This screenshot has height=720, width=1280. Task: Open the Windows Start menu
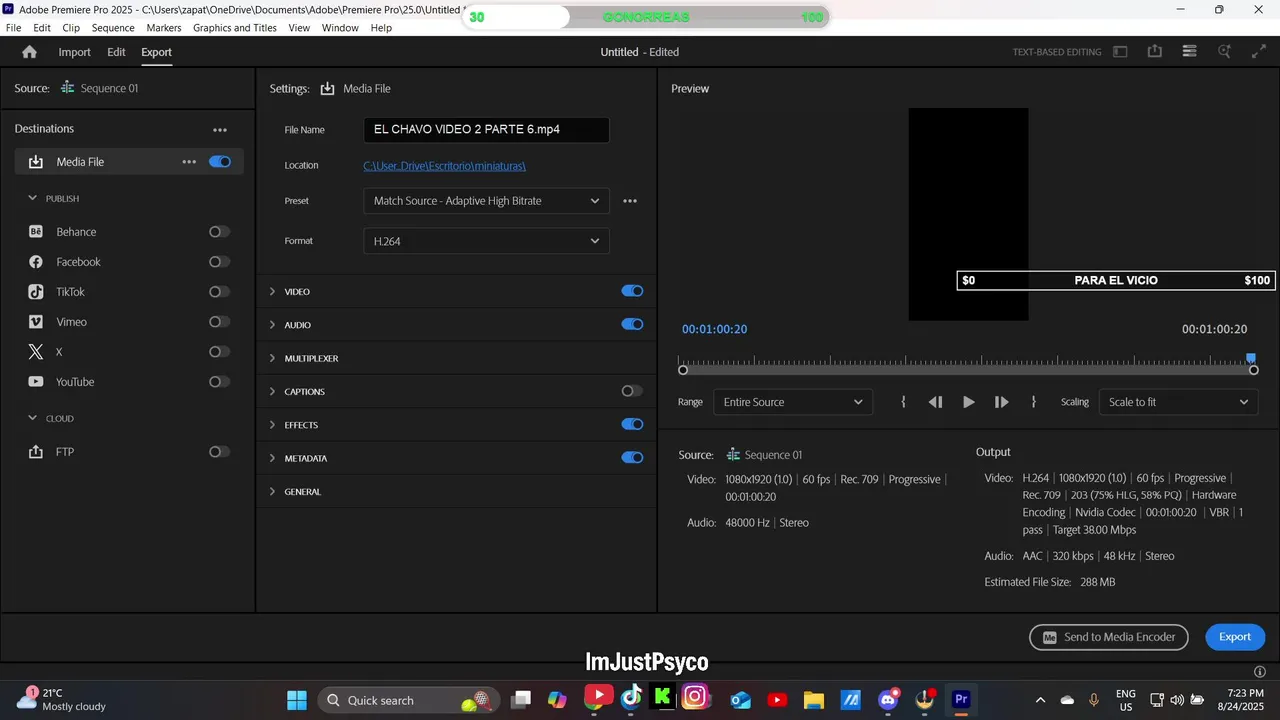(x=297, y=700)
